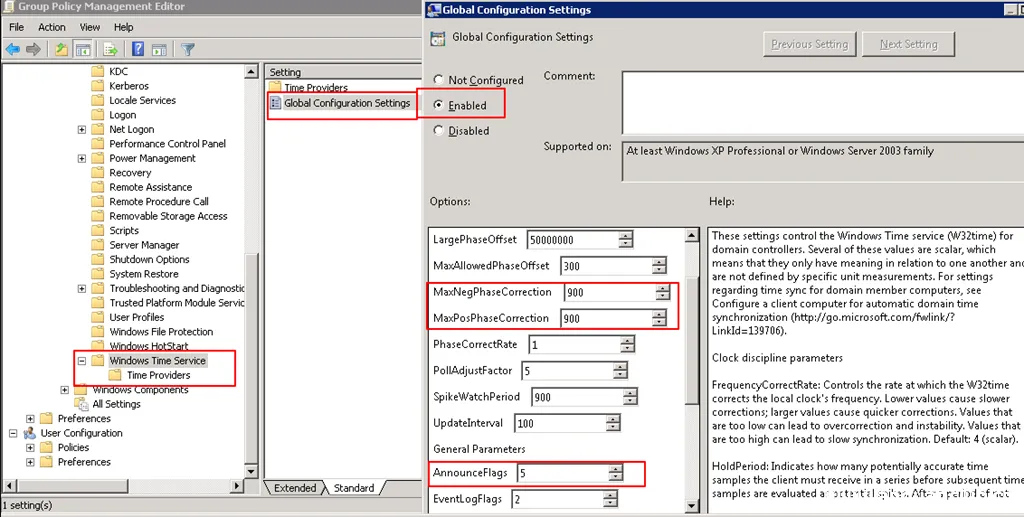Viewport: 1024px width, 517px height.
Task: Click the Export List toolbar icon
Action: point(110,49)
